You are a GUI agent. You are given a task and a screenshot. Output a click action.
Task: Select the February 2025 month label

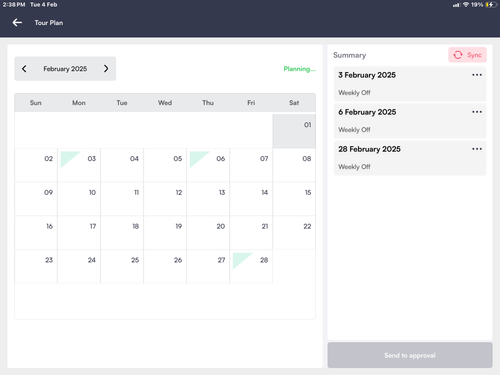tap(65, 69)
